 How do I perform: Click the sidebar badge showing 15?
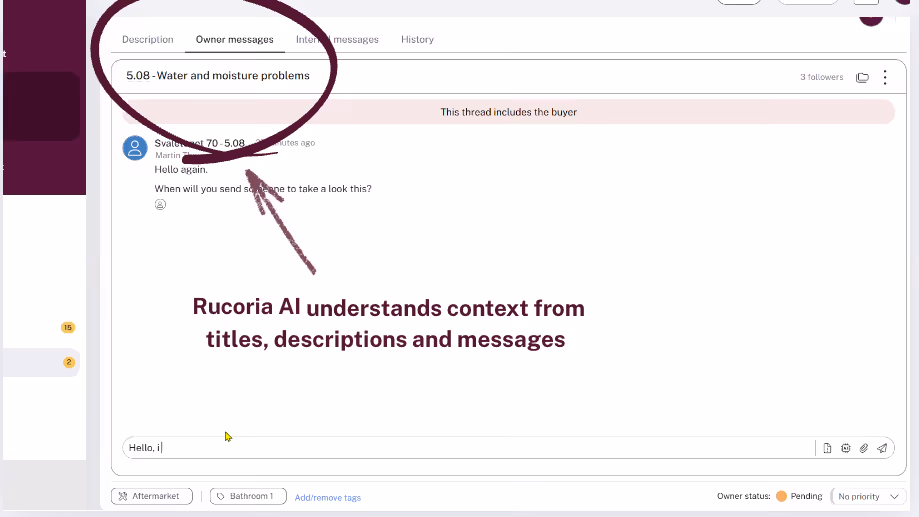[x=68, y=328]
